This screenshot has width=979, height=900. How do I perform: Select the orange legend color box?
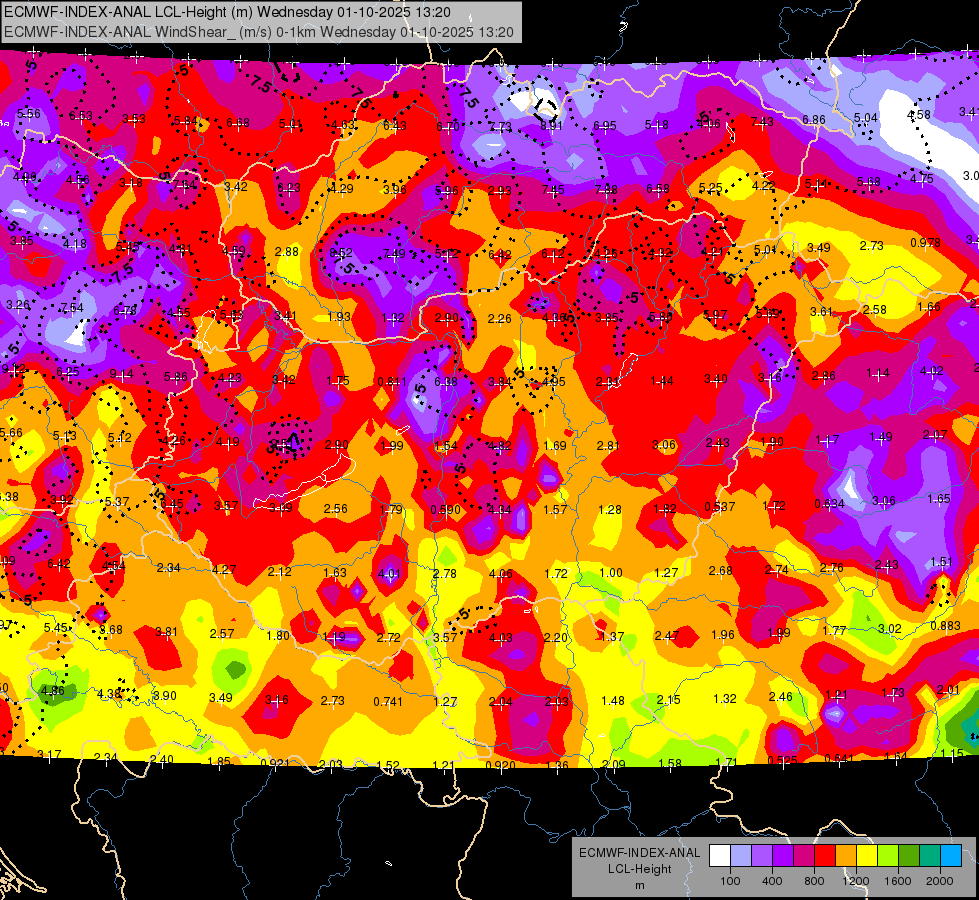click(846, 855)
